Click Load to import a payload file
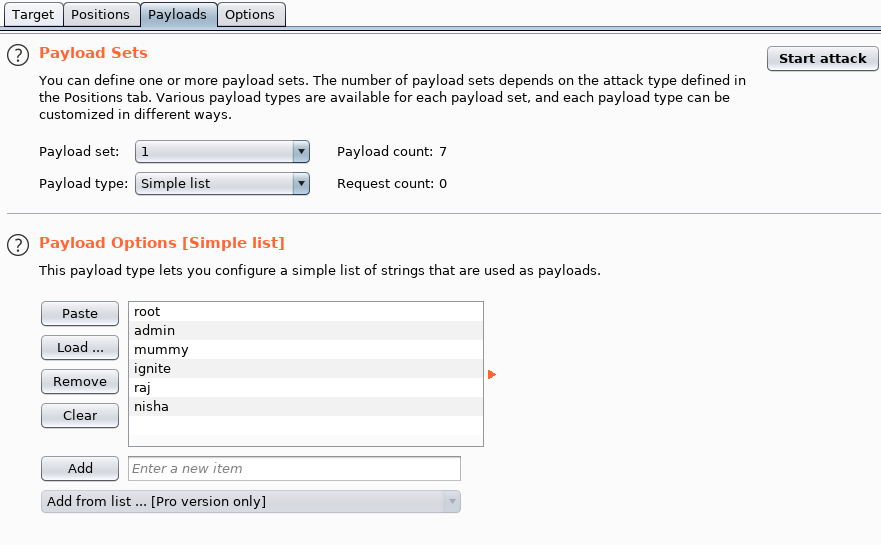881x545 pixels. 80,348
